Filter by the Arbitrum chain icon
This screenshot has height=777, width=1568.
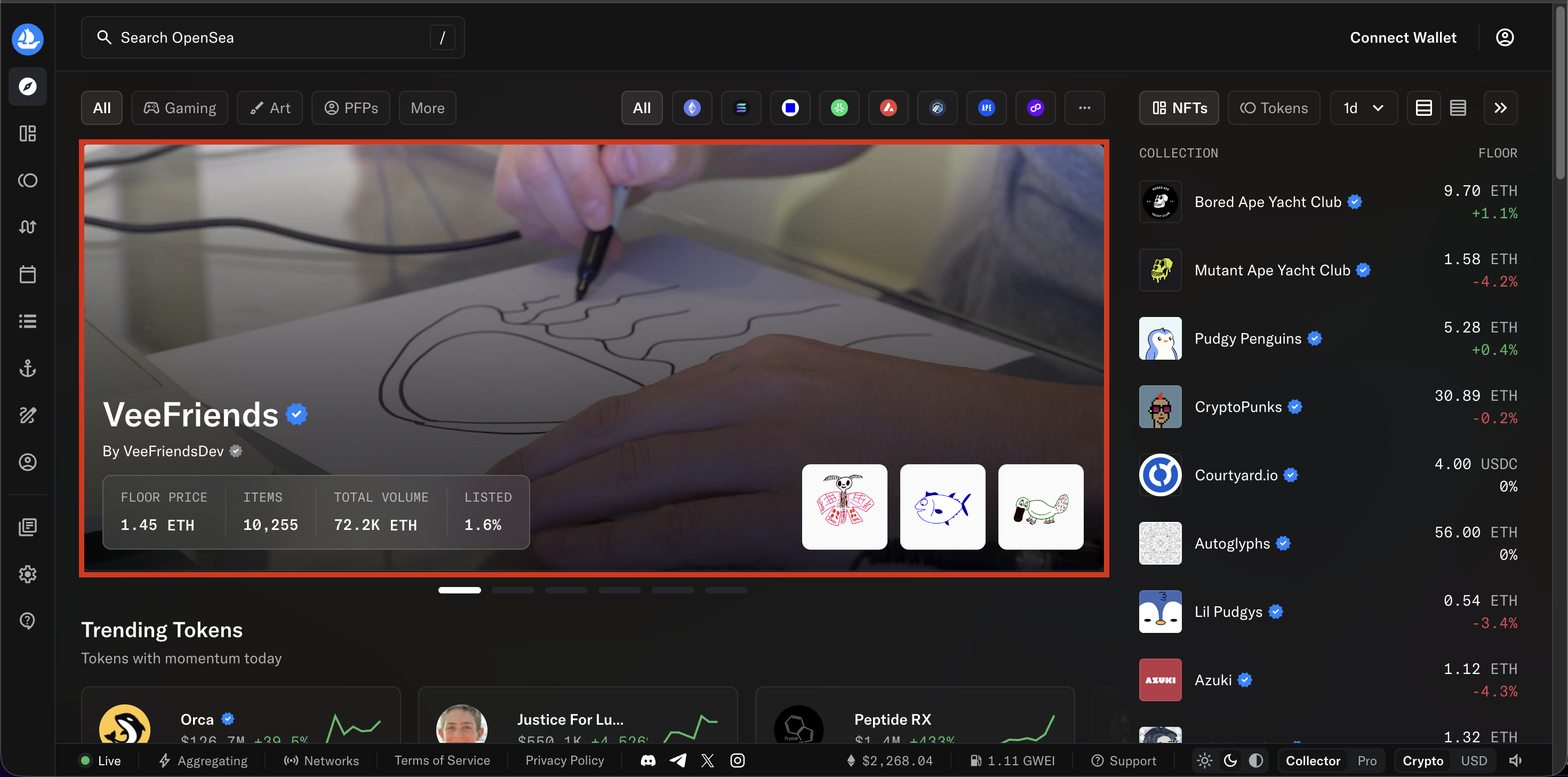(938, 108)
